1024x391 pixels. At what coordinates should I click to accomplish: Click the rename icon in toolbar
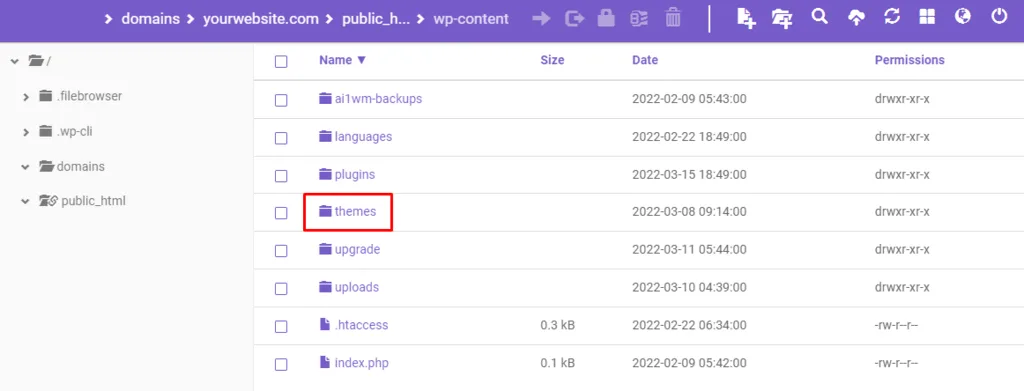click(639, 18)
